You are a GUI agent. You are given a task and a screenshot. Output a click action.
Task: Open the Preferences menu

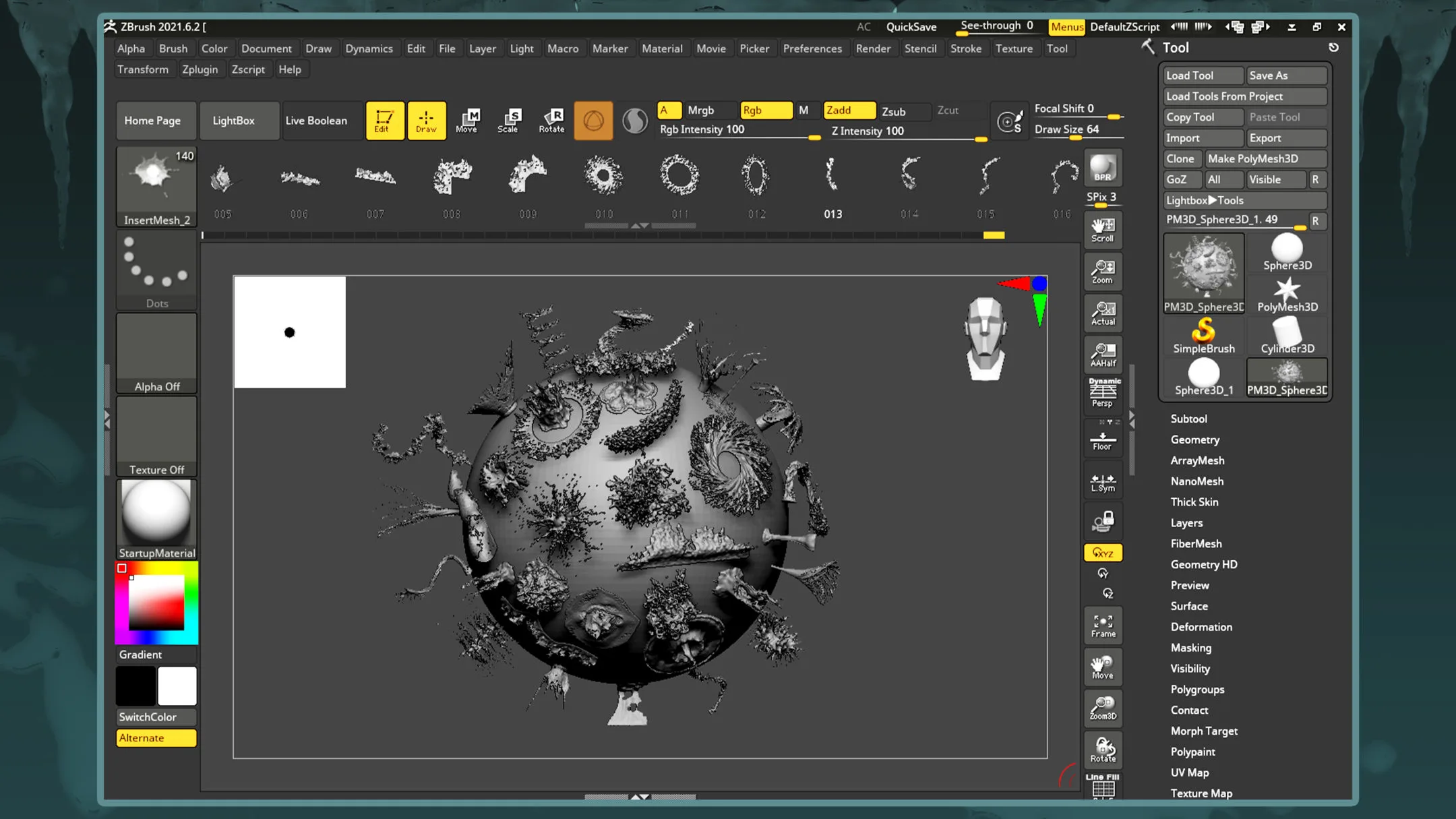tap(812, 49)
